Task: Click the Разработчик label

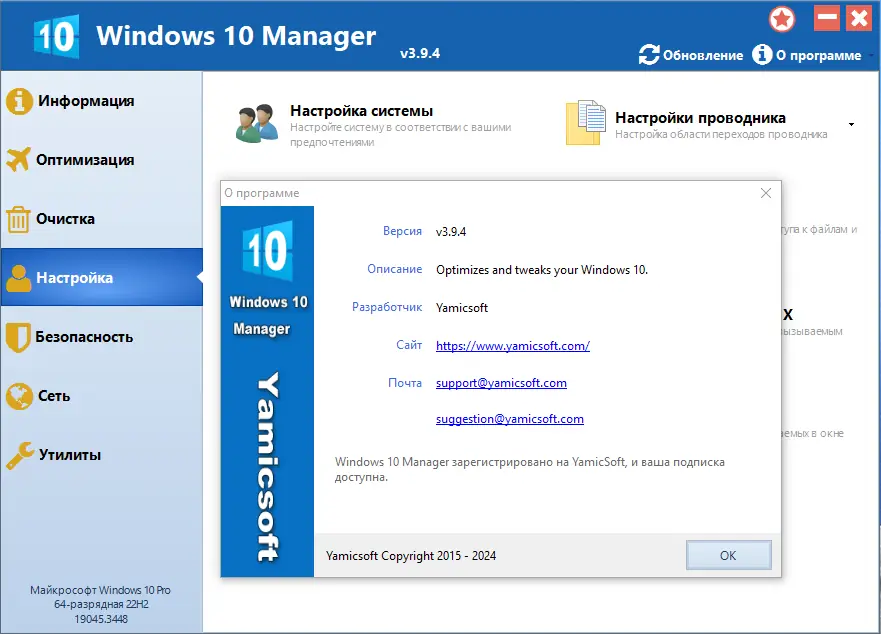Action: pos(387,307)
